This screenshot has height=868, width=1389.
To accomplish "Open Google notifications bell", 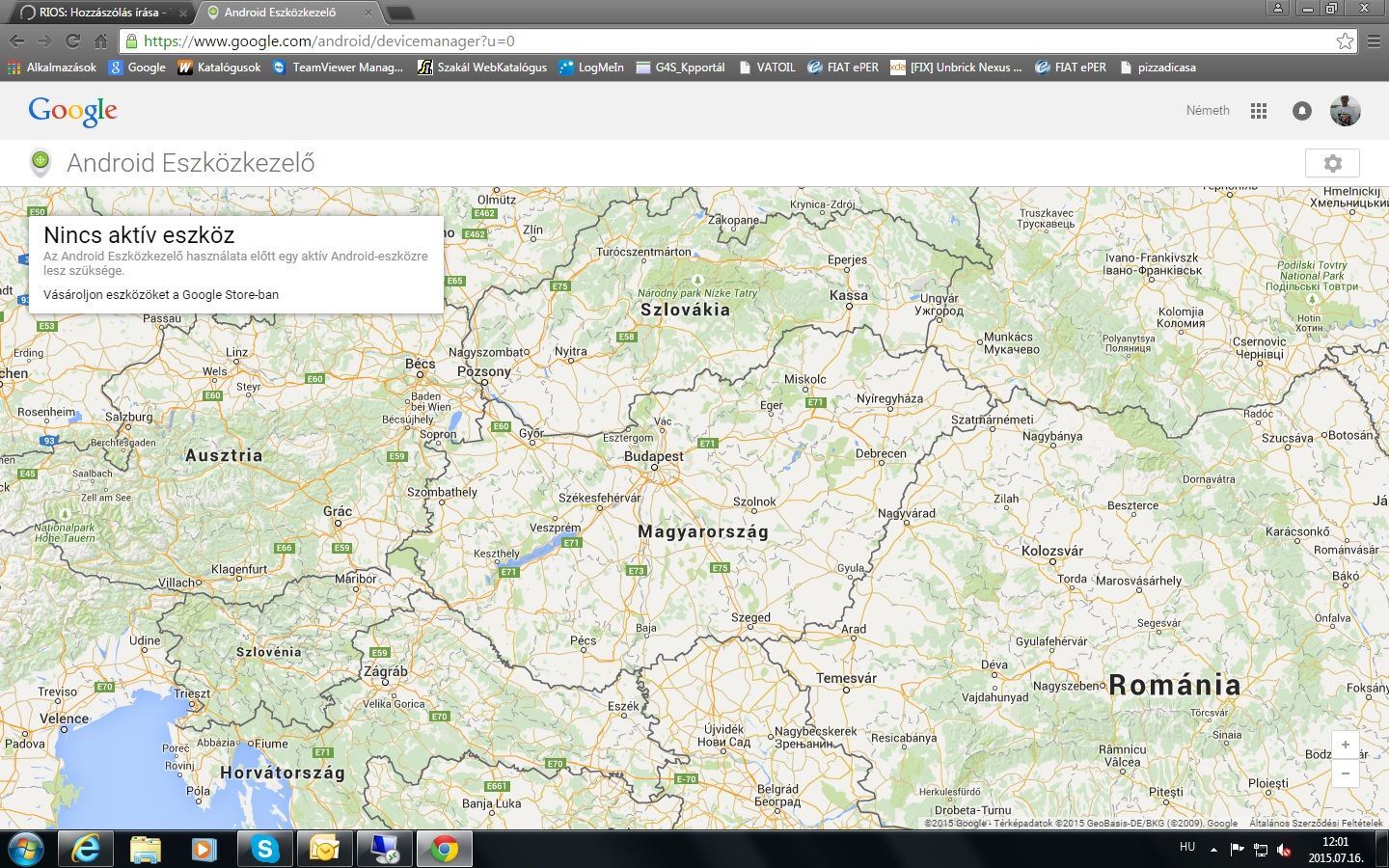I will [x=1302, y=111].
